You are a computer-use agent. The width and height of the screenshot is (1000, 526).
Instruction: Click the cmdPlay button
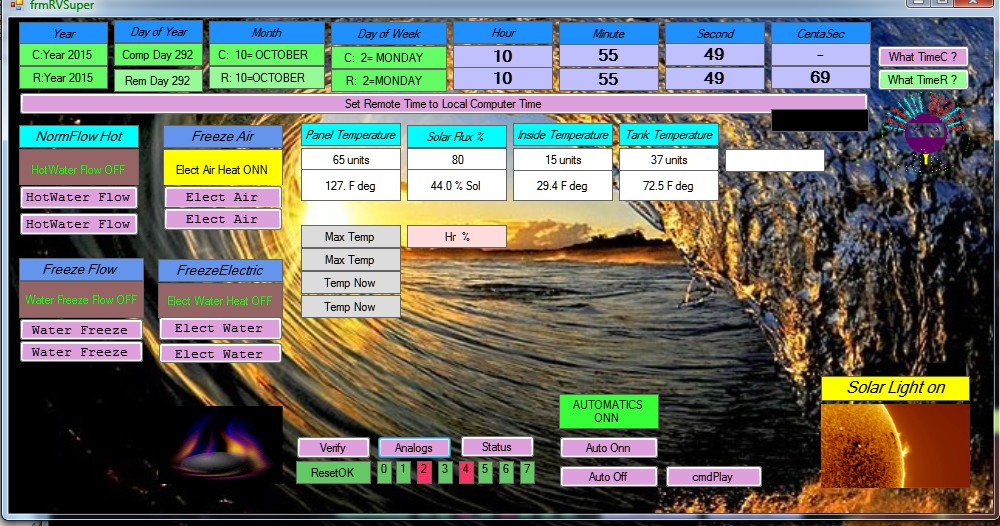713,476
